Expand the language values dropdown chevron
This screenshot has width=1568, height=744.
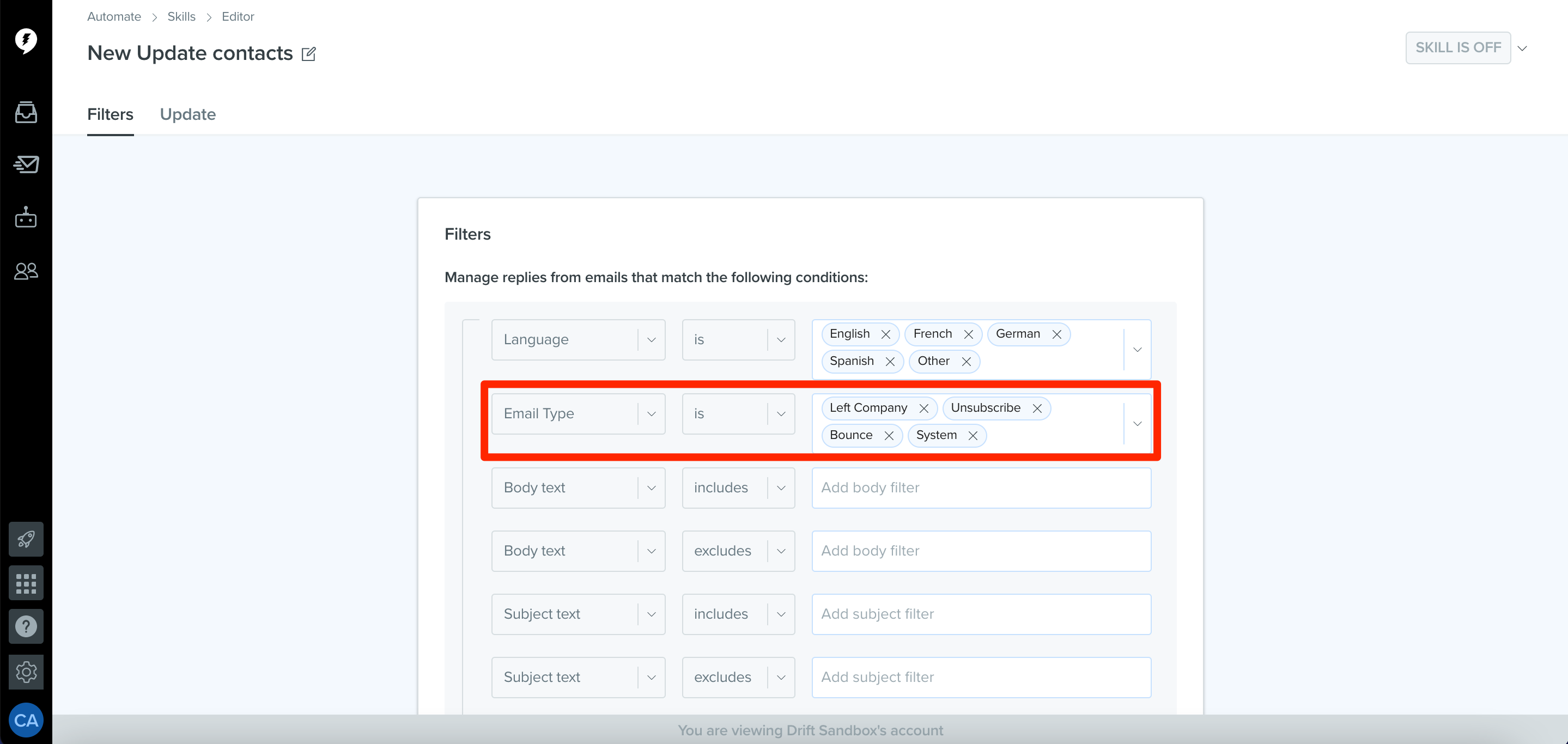(x=1137, y=350)
